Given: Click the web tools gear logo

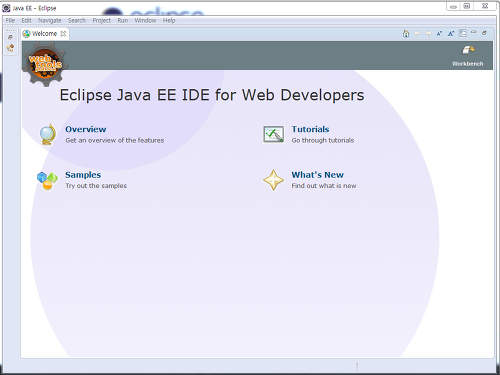Looking at the screenshot, I should coord(45,63).
